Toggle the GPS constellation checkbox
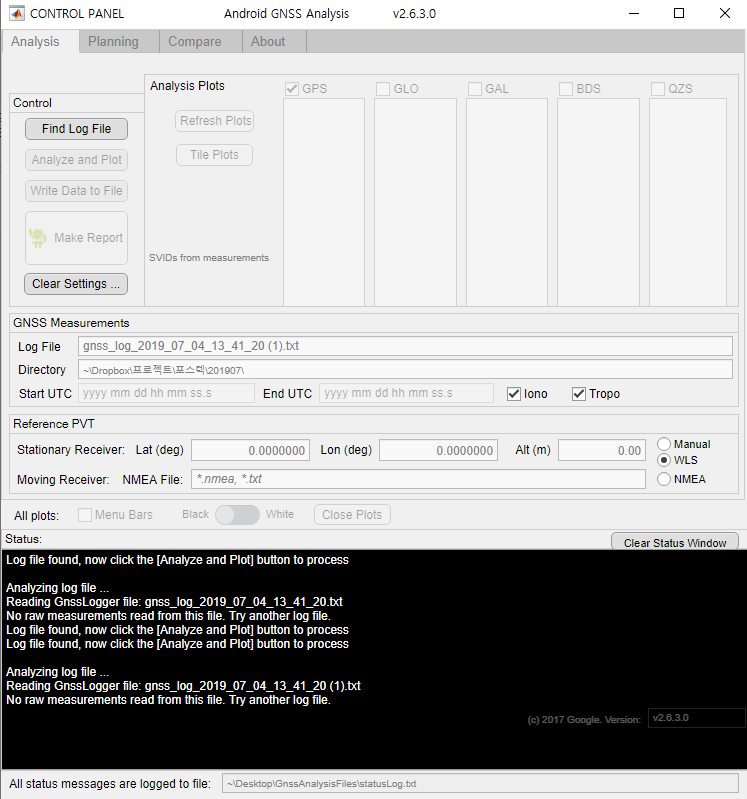The image size is (747, 799). click(293, 89)
